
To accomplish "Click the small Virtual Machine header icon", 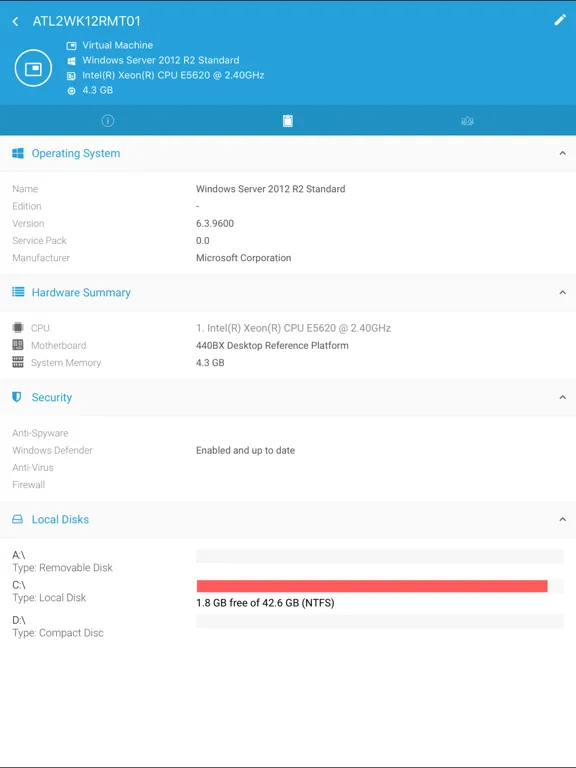I will [x=72, y=46].
